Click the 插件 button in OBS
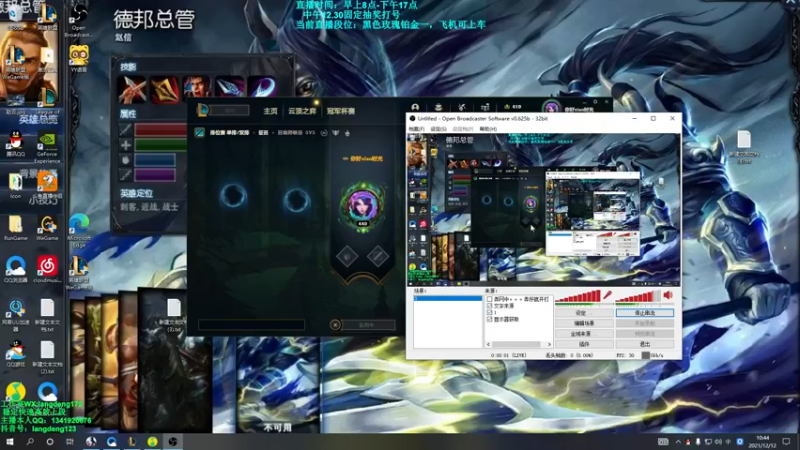The width and height of the screenshot is (800, 450). tap(584, 344)
